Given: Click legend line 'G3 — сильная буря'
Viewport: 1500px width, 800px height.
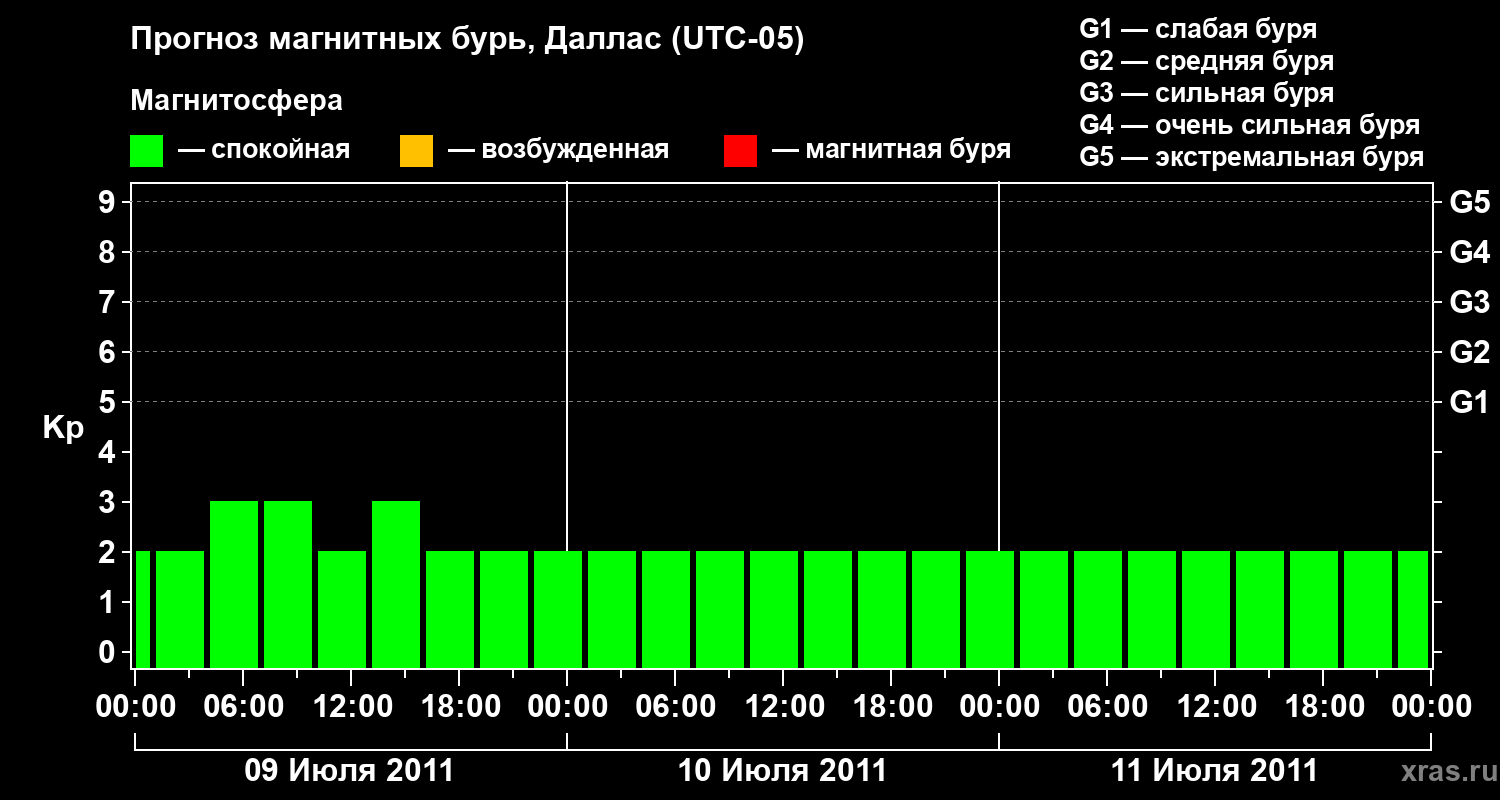Looking at the screenshot, I should click(x=1207, y=93).
